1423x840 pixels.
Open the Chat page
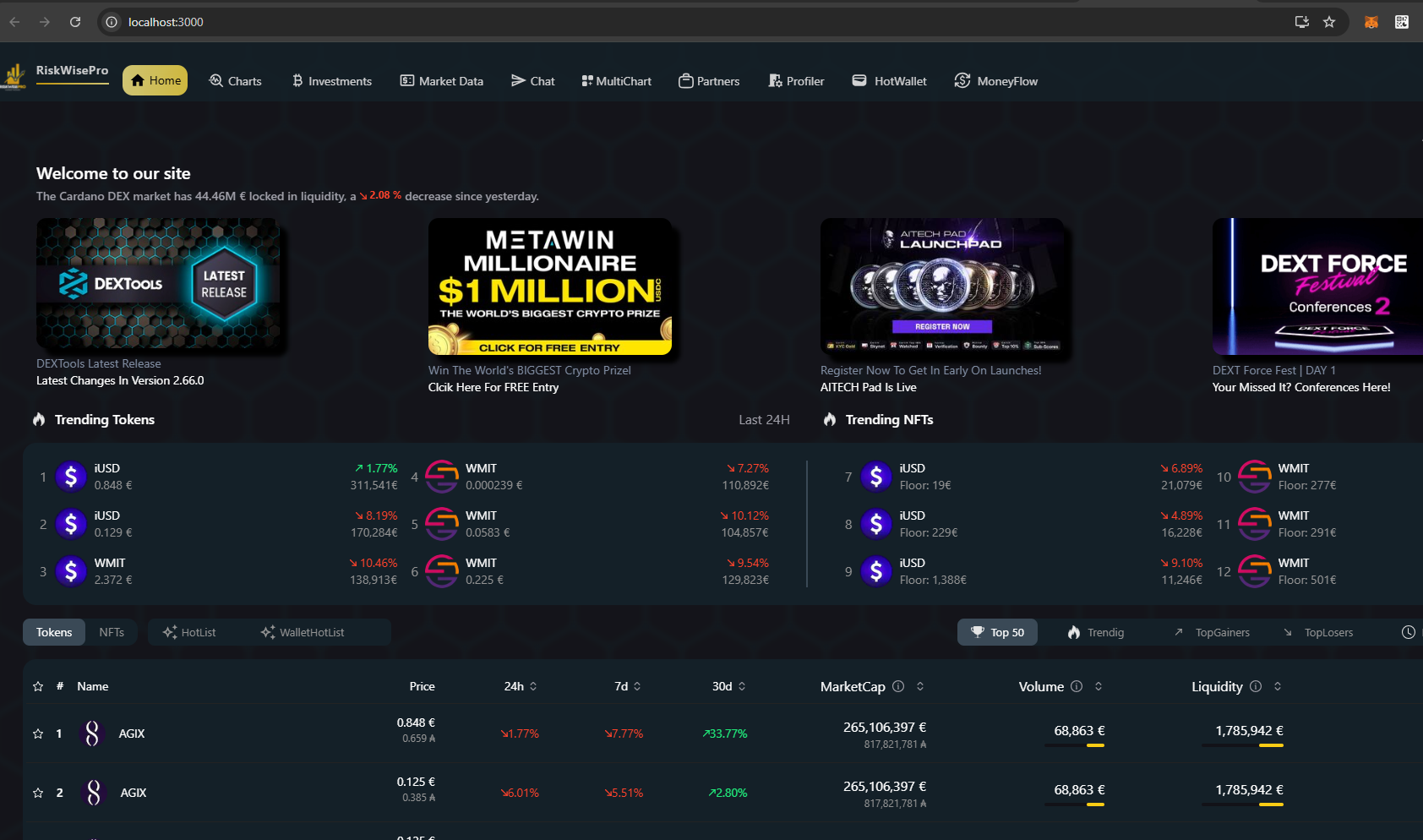point(533,80)
